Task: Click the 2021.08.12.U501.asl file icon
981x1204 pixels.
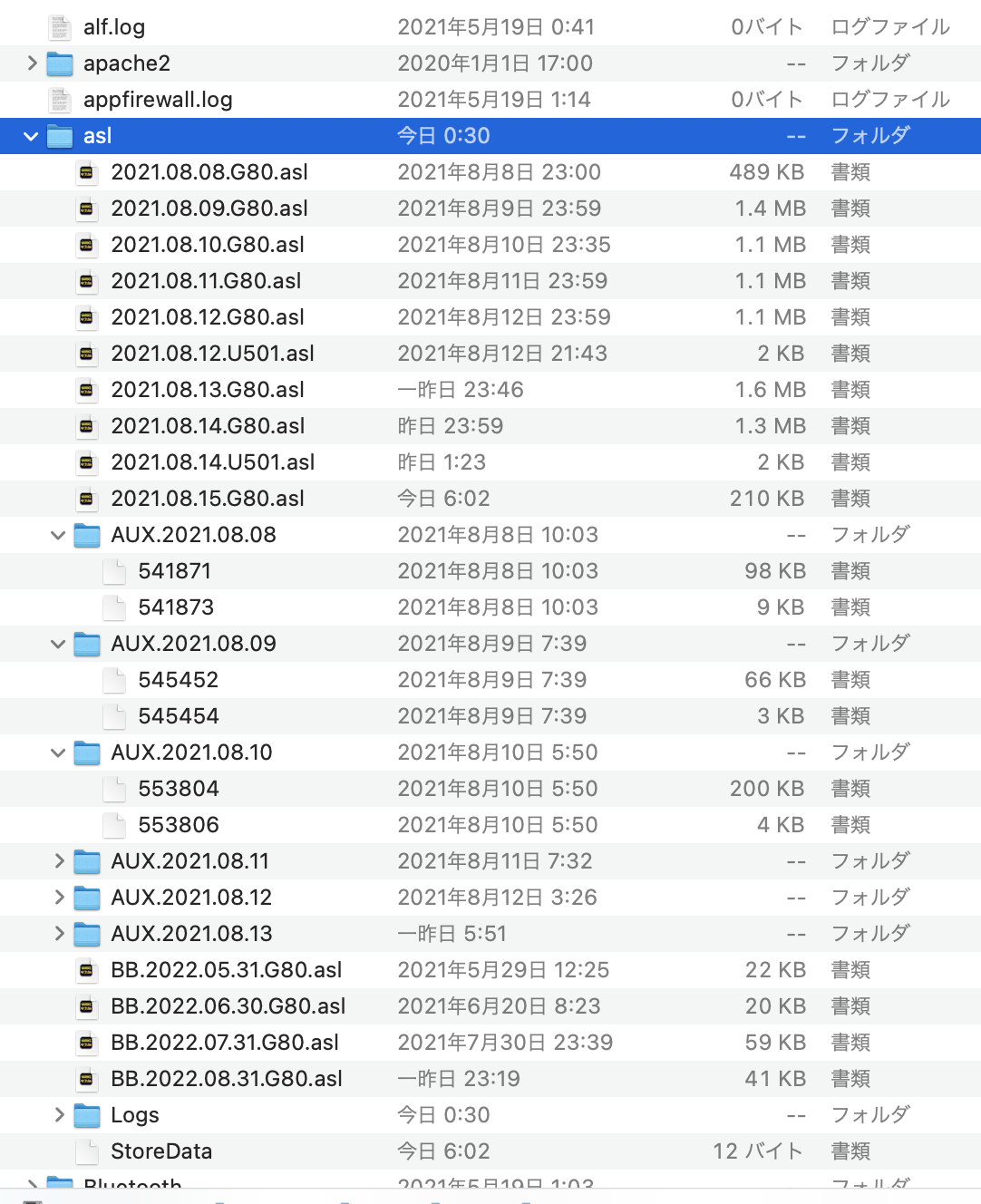Action: coord(87,354)
